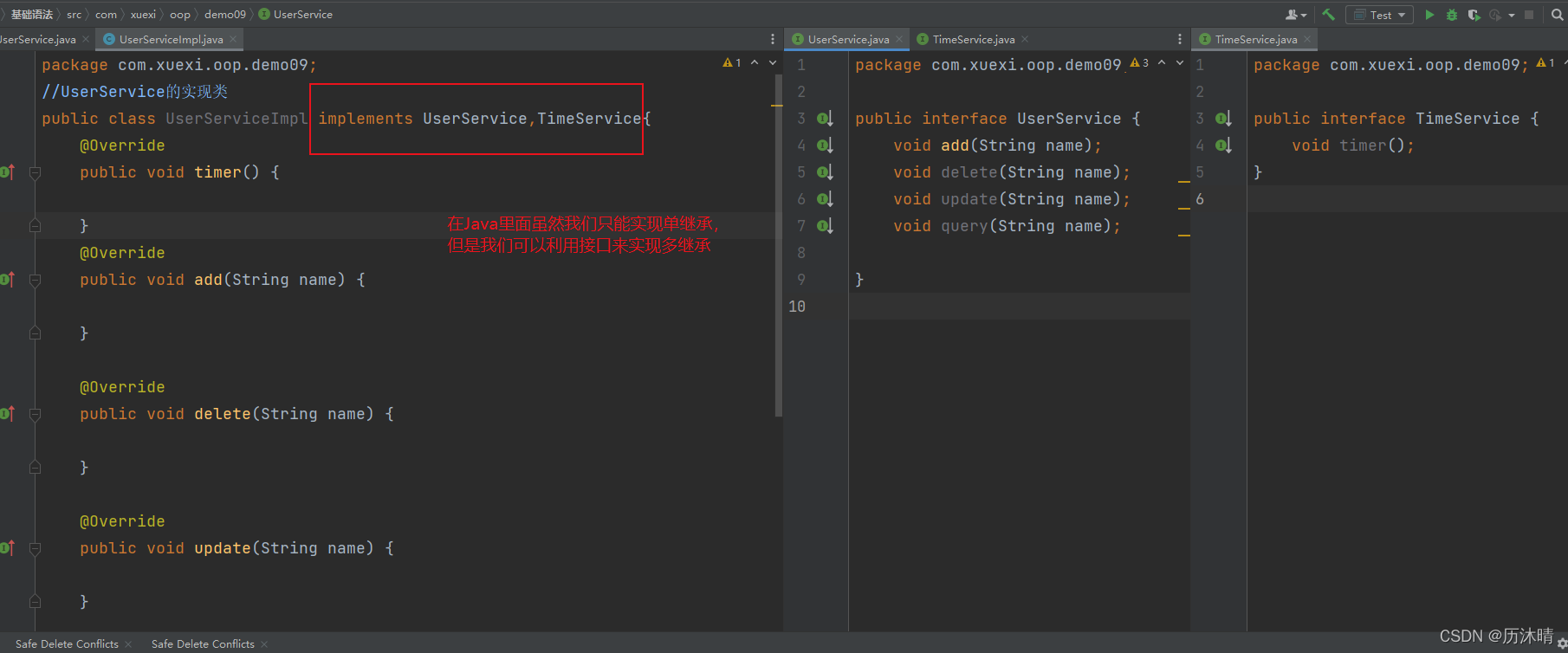Open second Safe Delete Conflicts tab
Image resolution: width=1568 pixels, height=653 pixels.
(203, 643)
